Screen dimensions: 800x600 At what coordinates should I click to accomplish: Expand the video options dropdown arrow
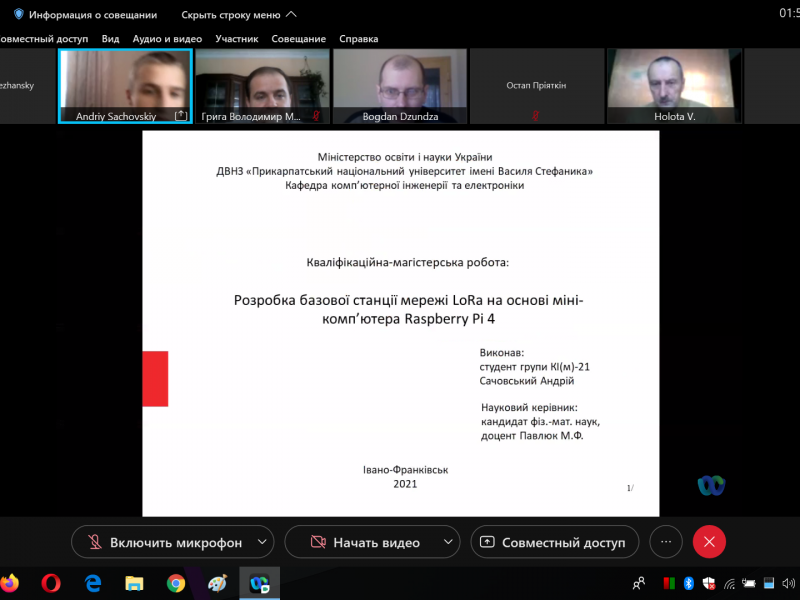(x=448, y=542)
